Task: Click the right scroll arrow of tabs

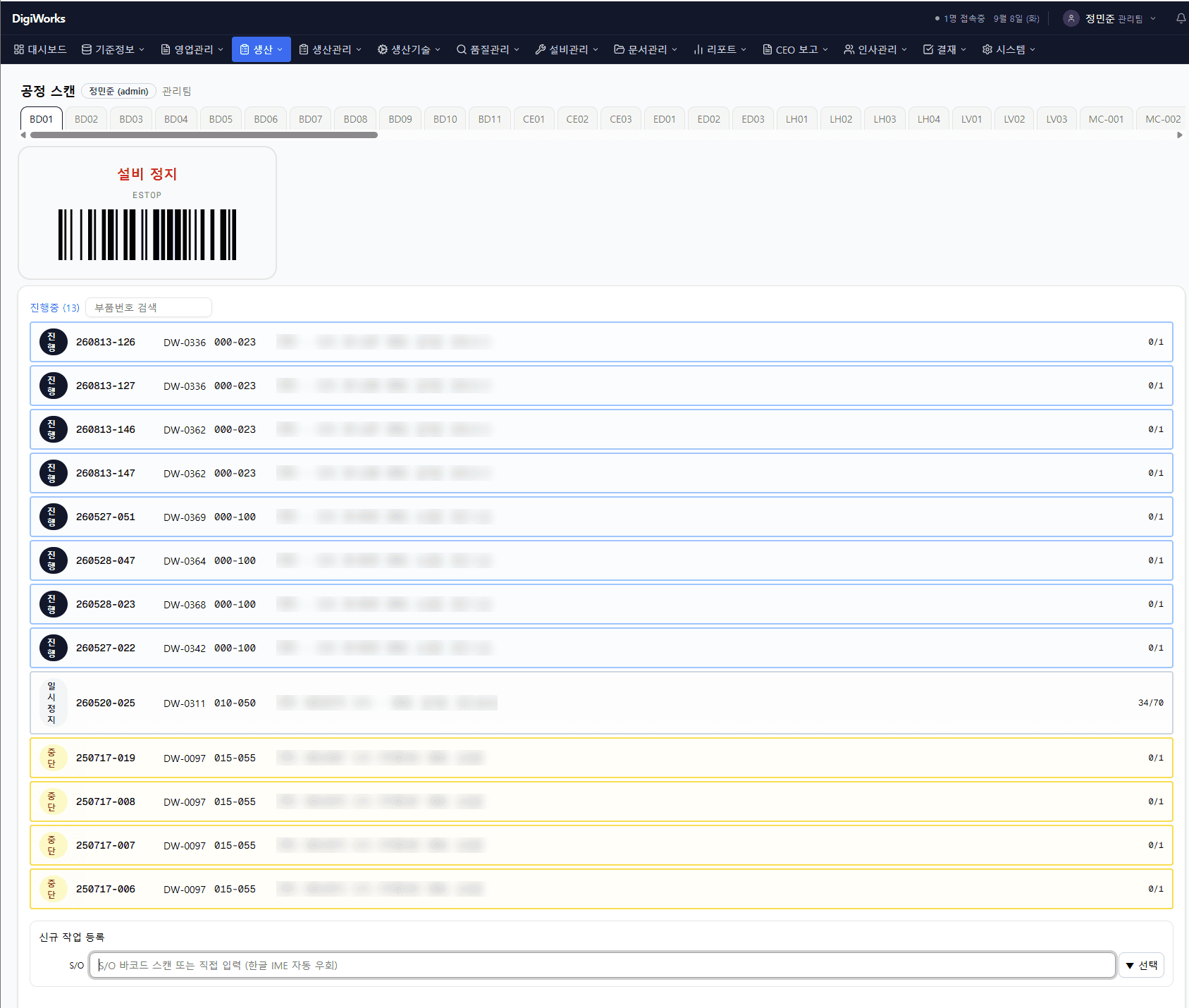Action: pyautogui.click(x=1180, y=135)
